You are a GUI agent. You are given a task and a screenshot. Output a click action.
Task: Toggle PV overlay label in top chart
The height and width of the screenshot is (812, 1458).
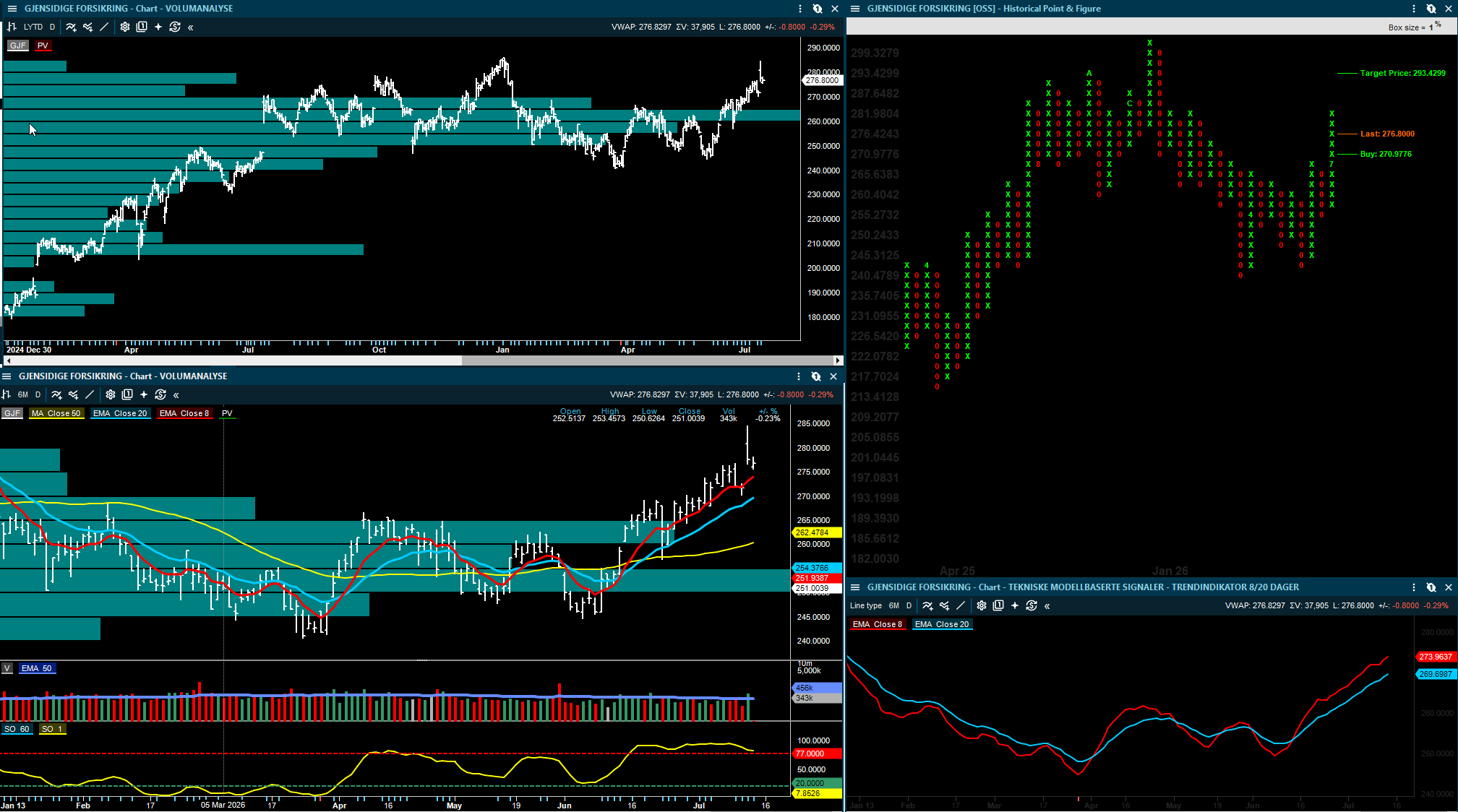43,46
